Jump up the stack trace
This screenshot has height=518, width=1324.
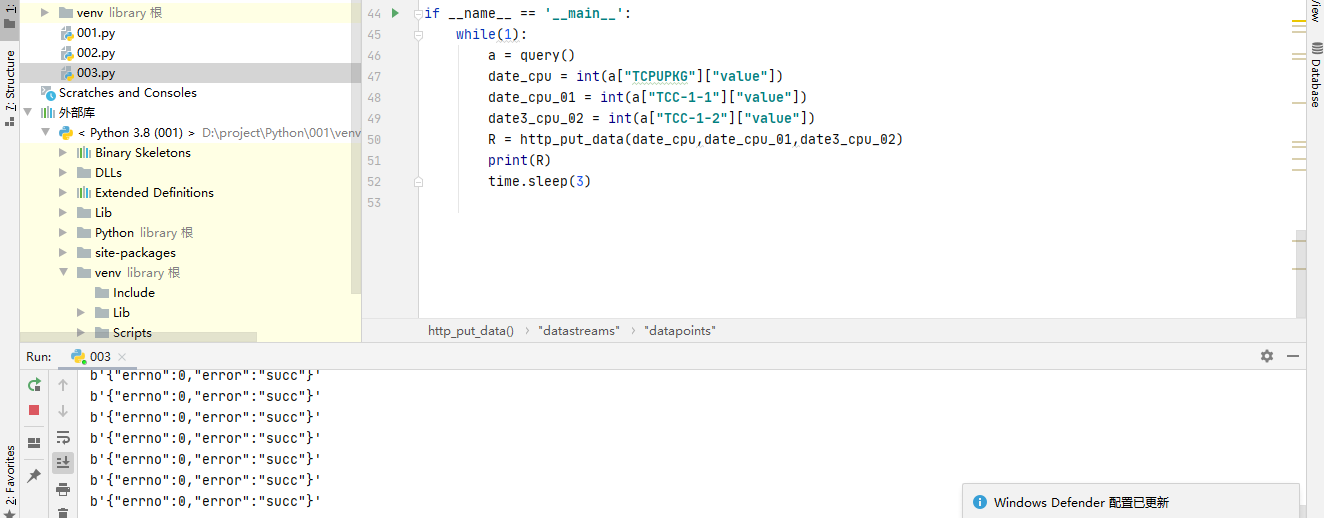click(x=63, y=385)
